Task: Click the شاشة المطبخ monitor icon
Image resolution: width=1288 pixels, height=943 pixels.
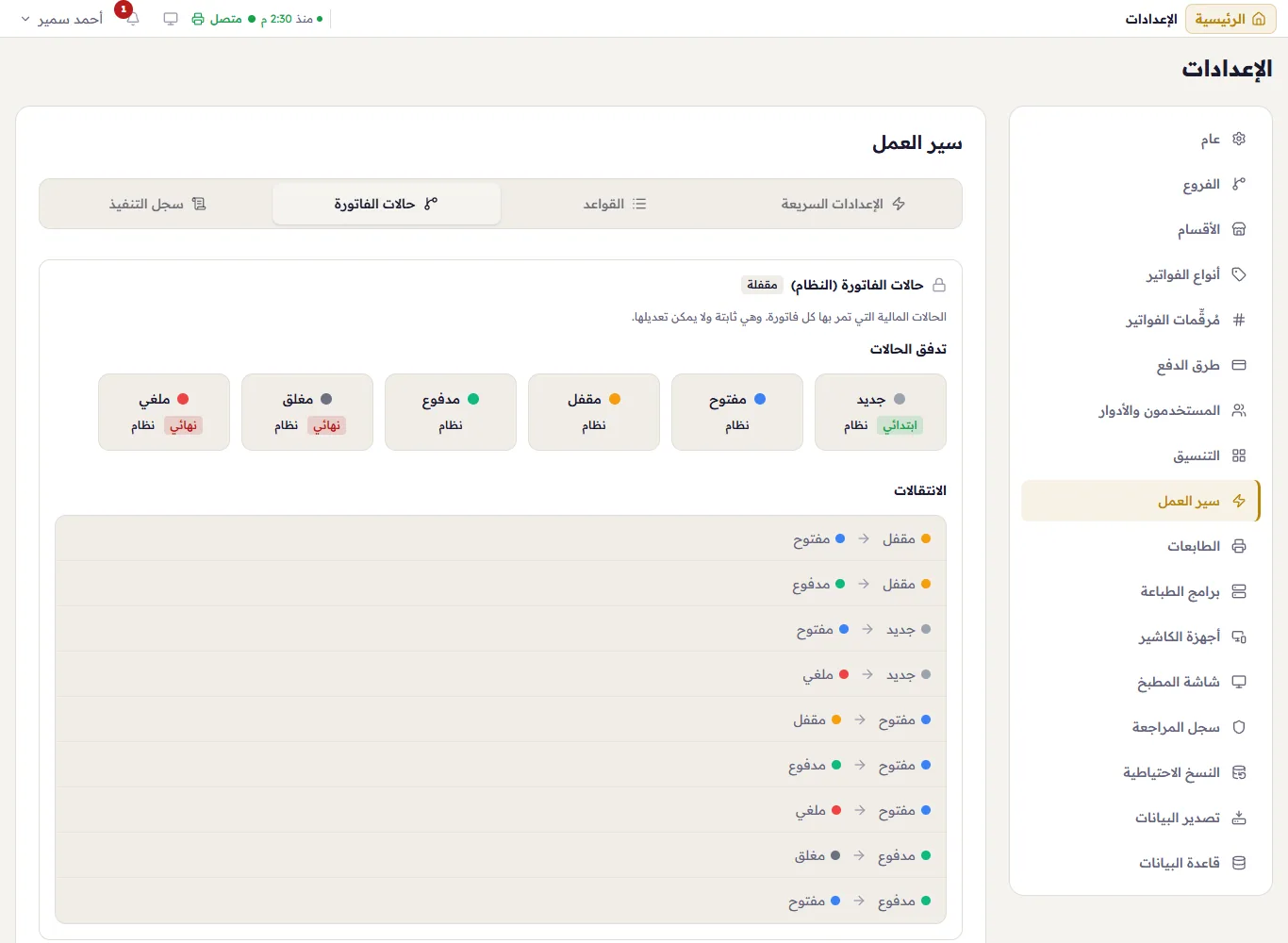Action: 1239,682
